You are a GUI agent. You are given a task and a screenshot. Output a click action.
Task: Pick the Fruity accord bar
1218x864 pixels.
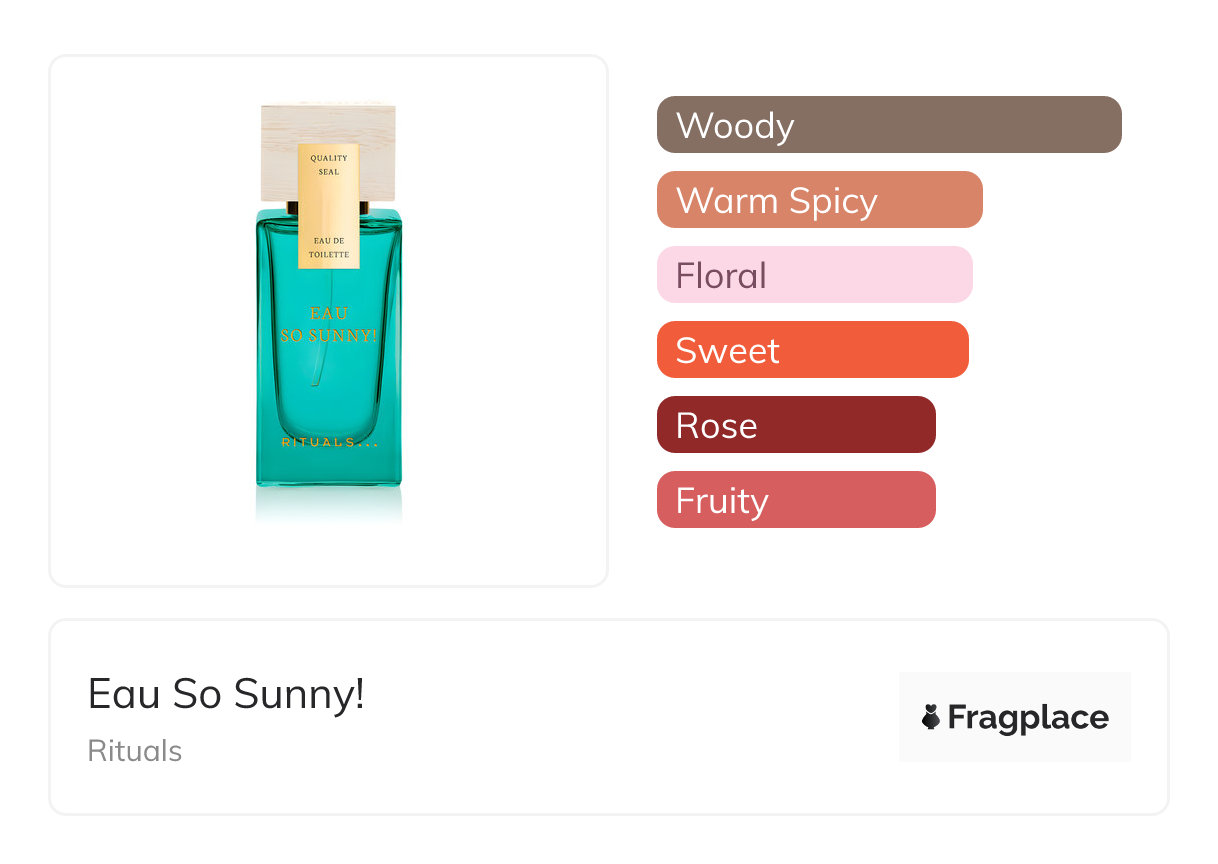[x=795, y=500]
